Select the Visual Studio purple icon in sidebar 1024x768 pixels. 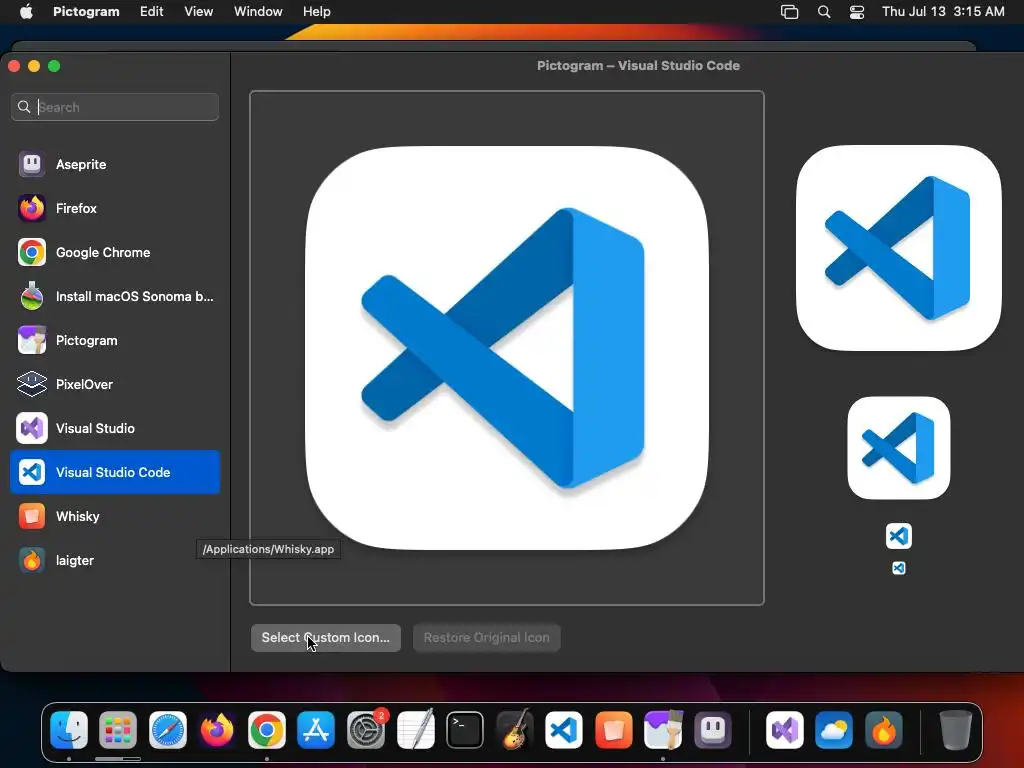click(x=31, y=428)
